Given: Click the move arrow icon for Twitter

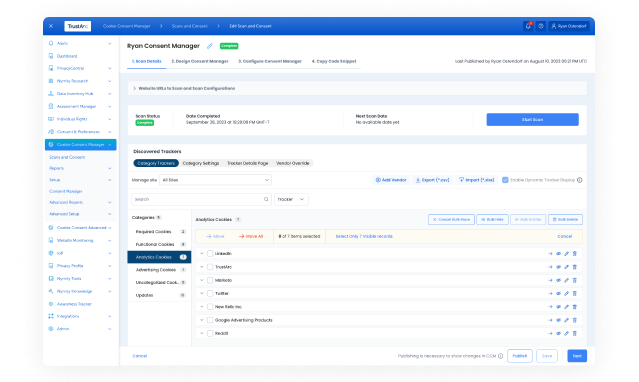Looking at the screenshot, I should [x=550, y=294].
